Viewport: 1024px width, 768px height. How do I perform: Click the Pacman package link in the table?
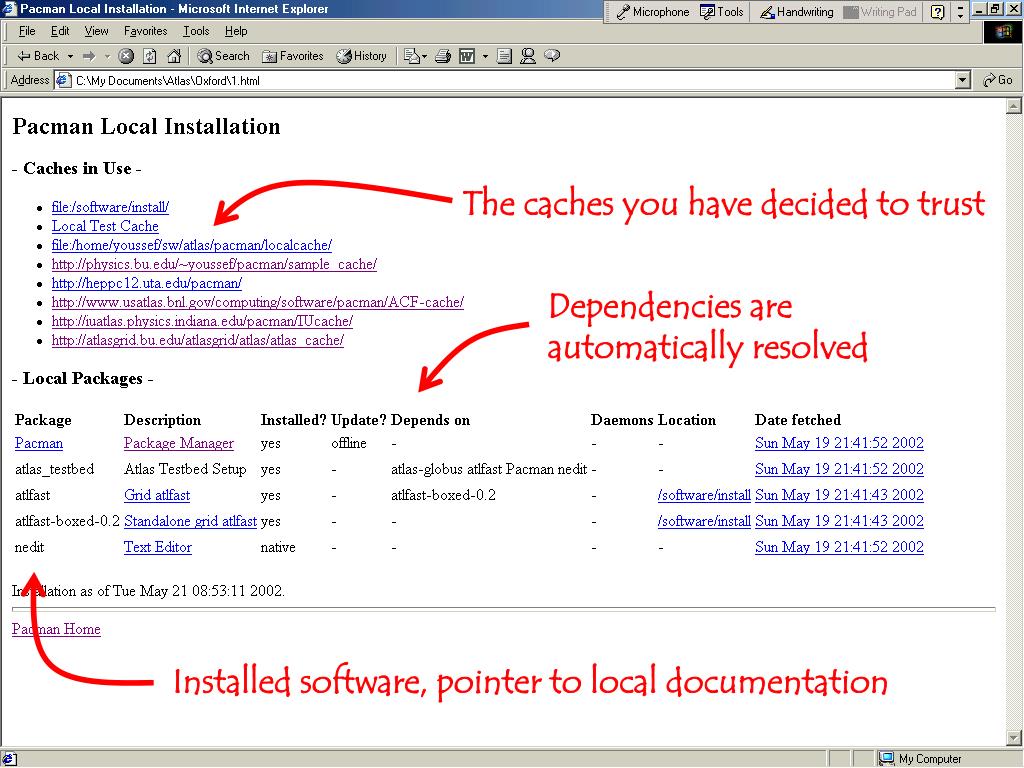(39, 443)
